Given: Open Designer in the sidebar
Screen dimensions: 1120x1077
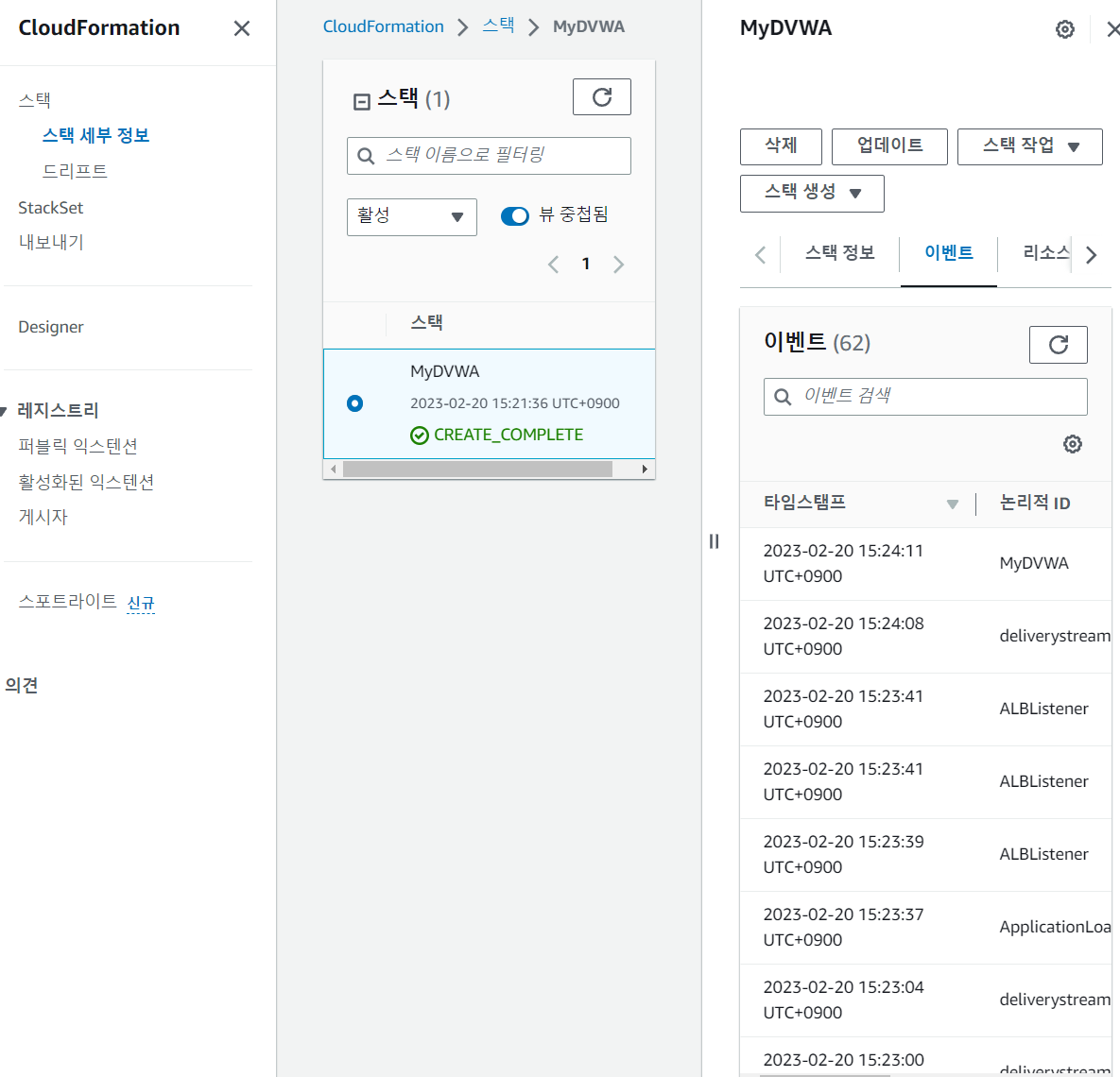Looking at the screenshot, I should pyautogui.click(x=51, y=327).
